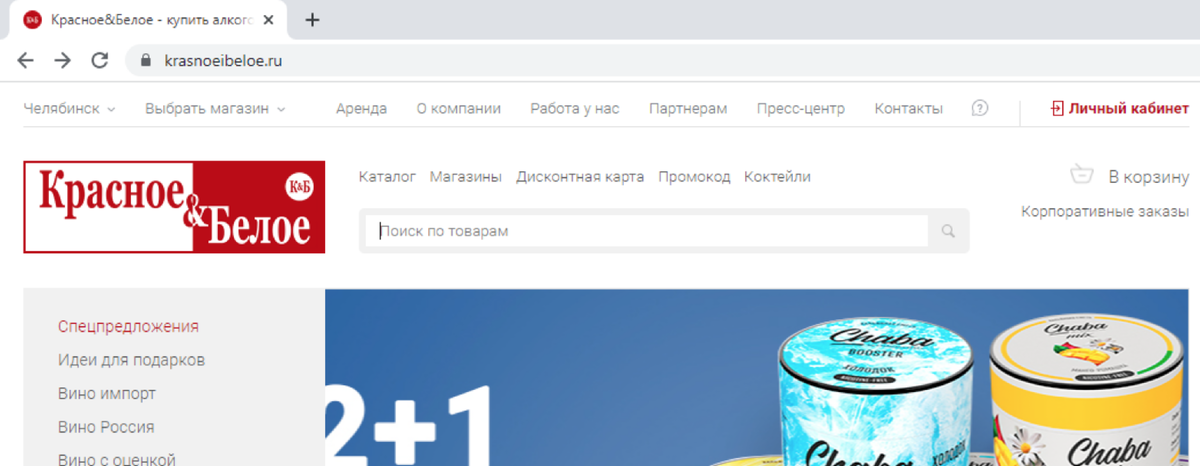Click the Личный кабинет login icon

pos(1057,109)
